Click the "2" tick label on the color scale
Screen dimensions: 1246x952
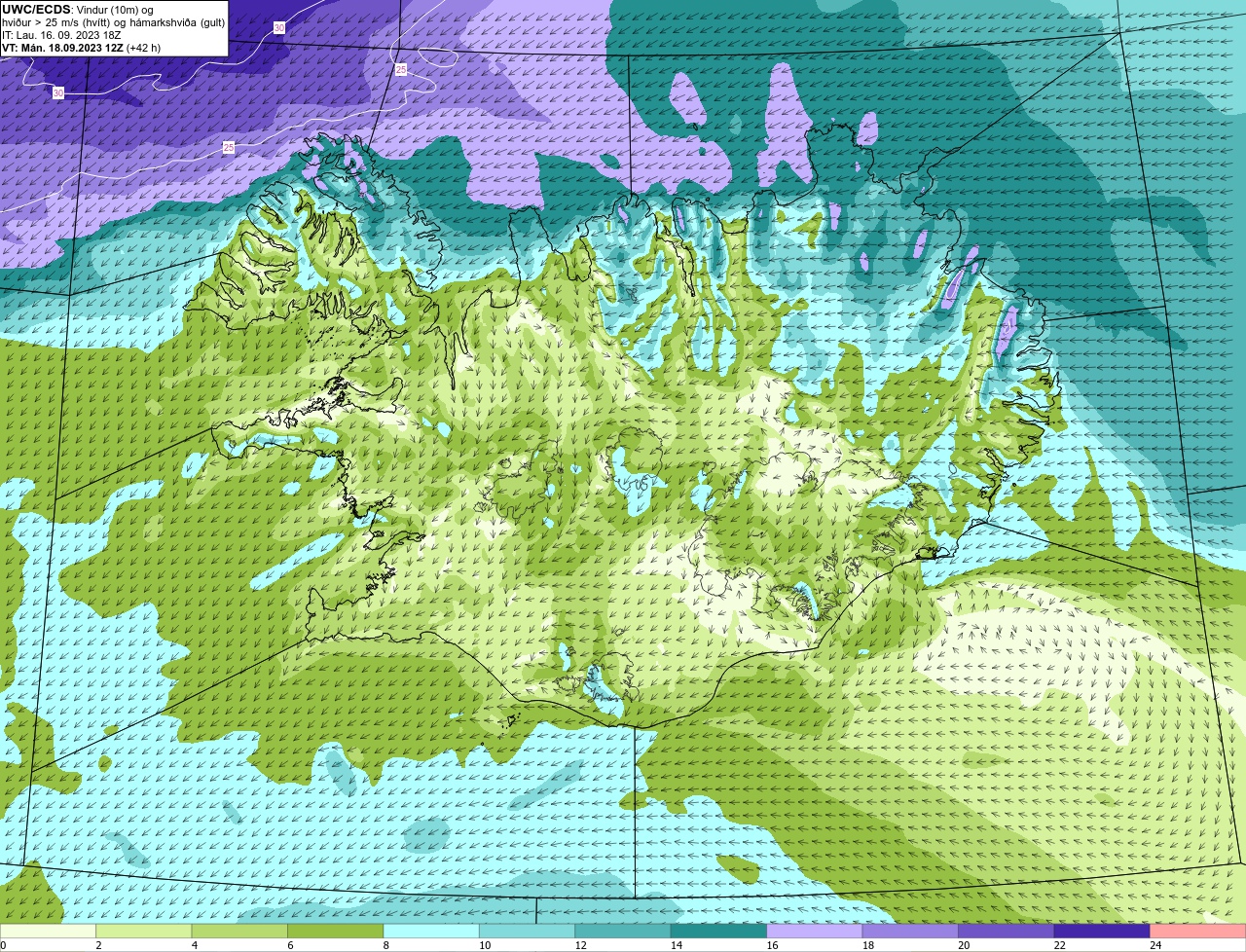tap(98, 945)
